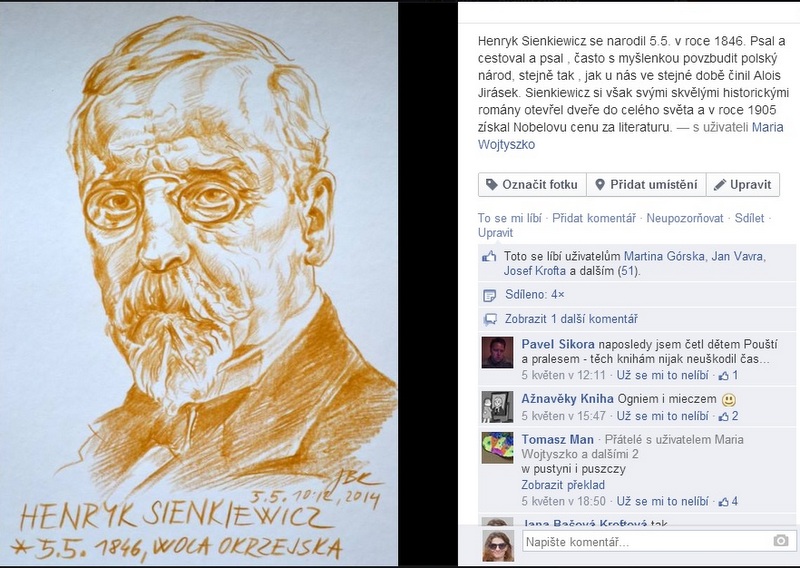Unlike Pavel Sikora's comment
Viewport: 800px width, 568px height.
click(x=662, y=375)
